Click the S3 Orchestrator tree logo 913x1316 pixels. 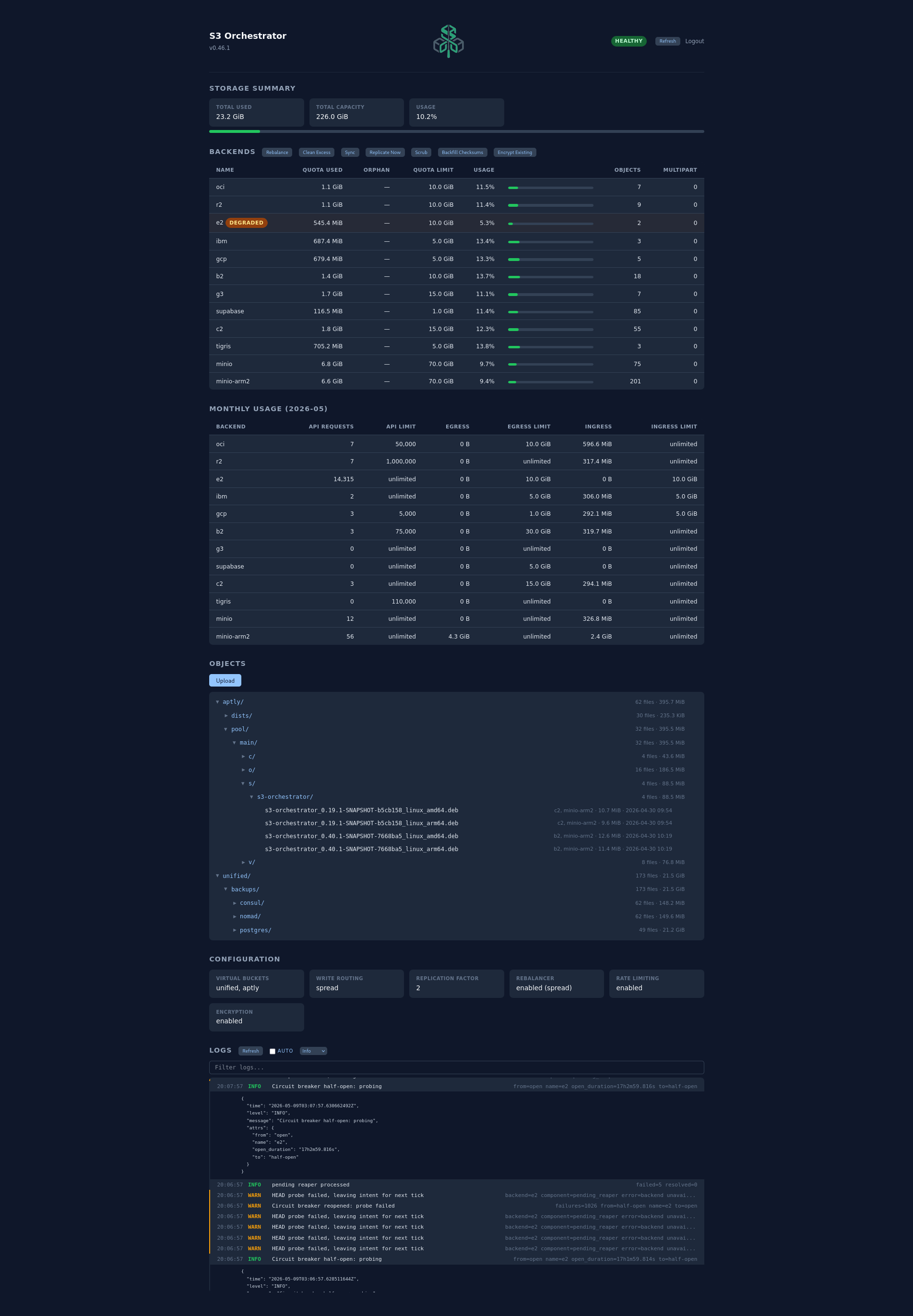click(448, 41)
